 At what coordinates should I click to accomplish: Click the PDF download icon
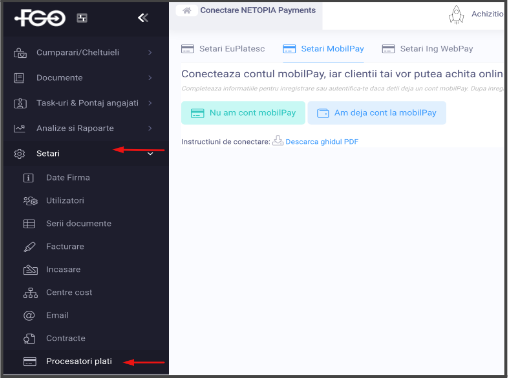click(x=278, y=141)
